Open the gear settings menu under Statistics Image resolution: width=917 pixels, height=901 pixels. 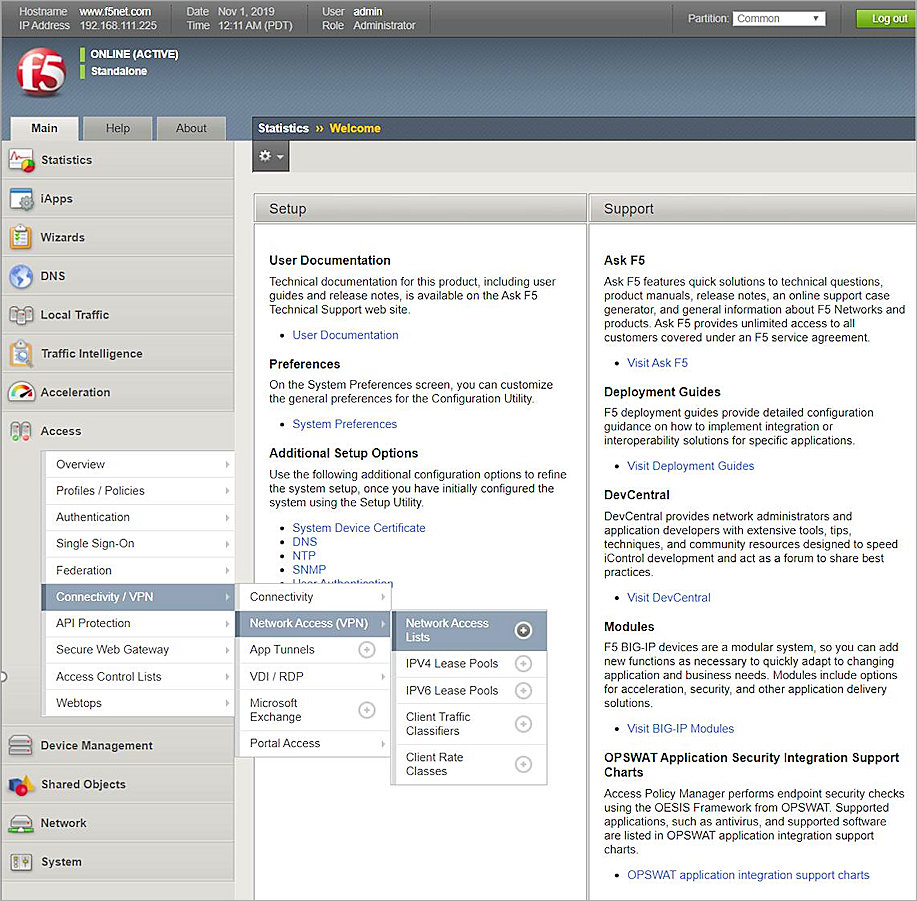[269, 156]
